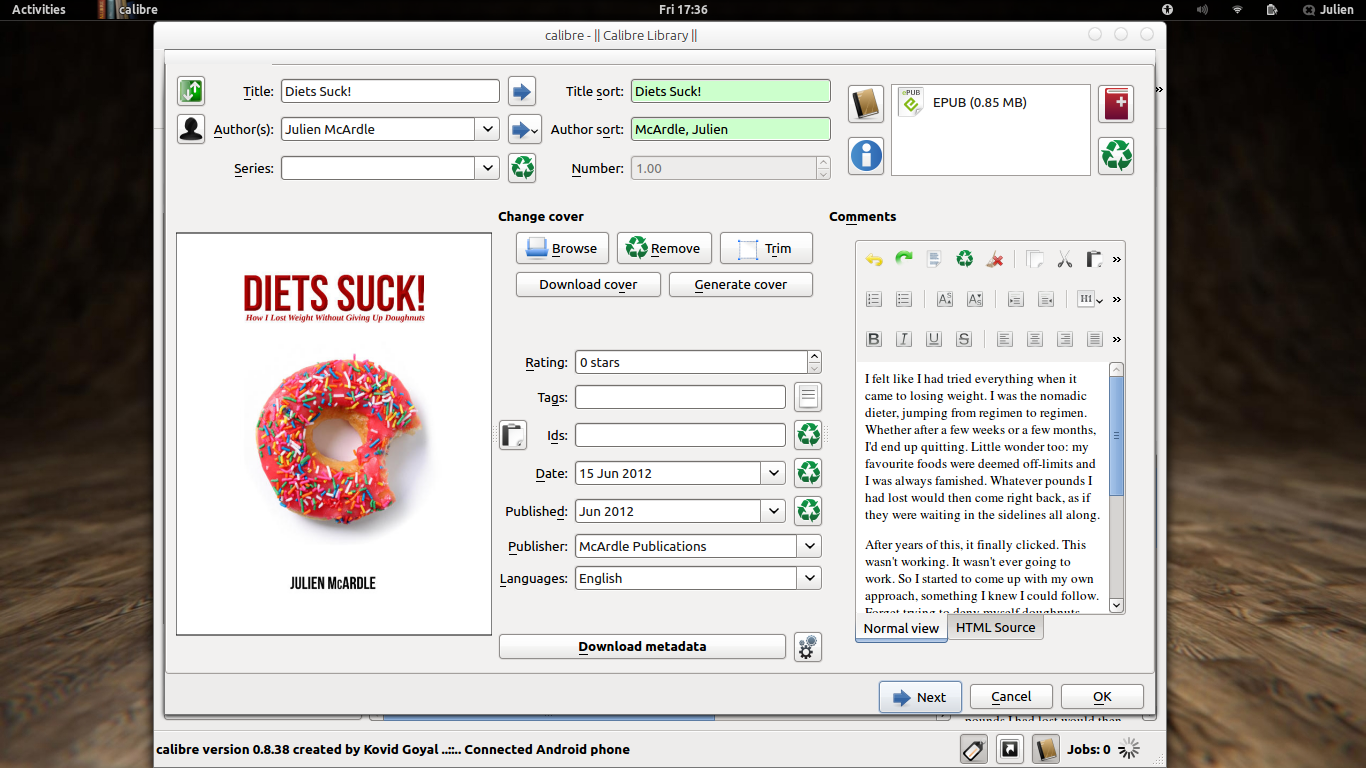Toggle cover browser in status bar

point(1010,749)
